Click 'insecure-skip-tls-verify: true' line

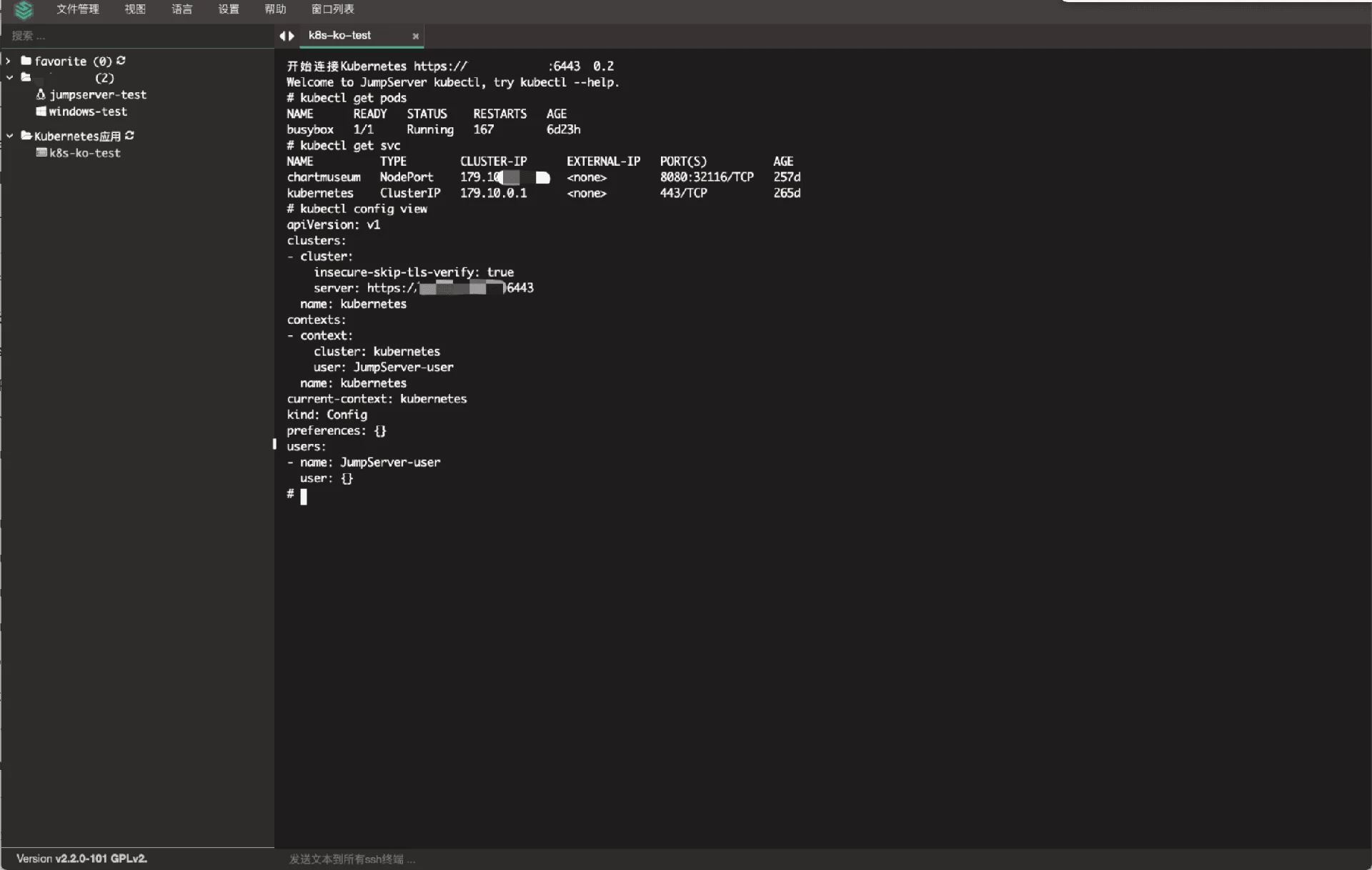click(414, 272)
